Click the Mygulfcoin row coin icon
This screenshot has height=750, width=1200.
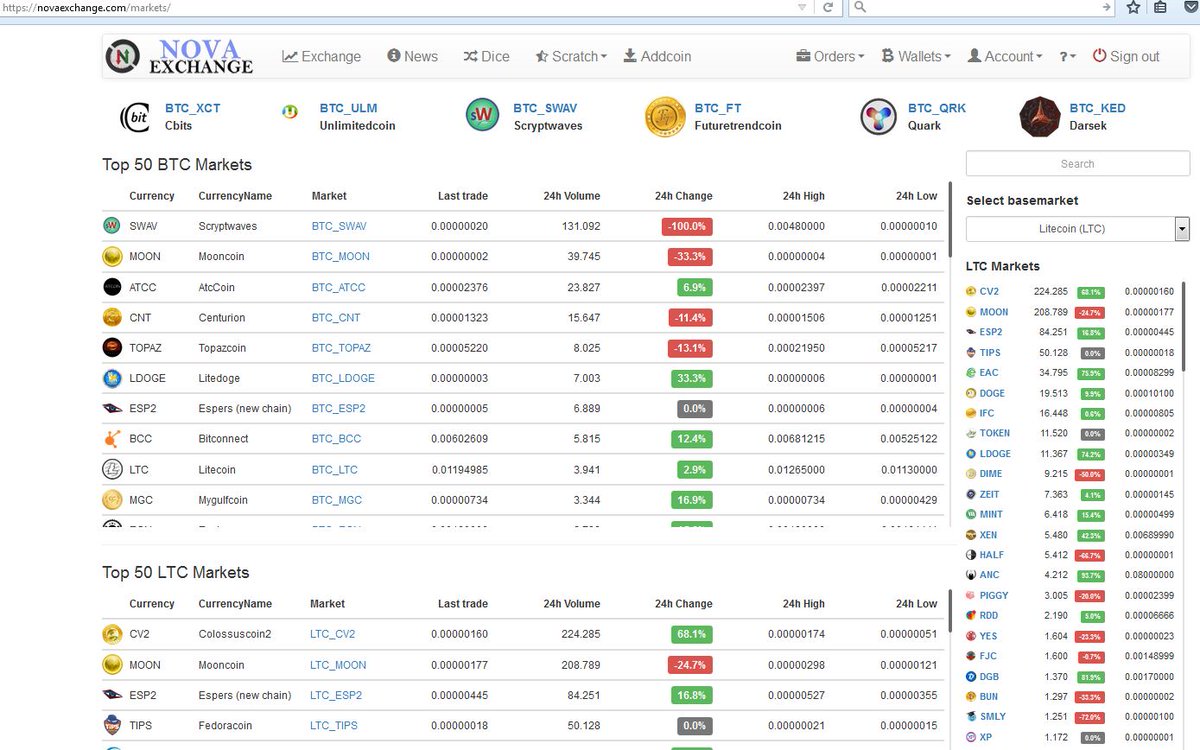click(112, 500)
